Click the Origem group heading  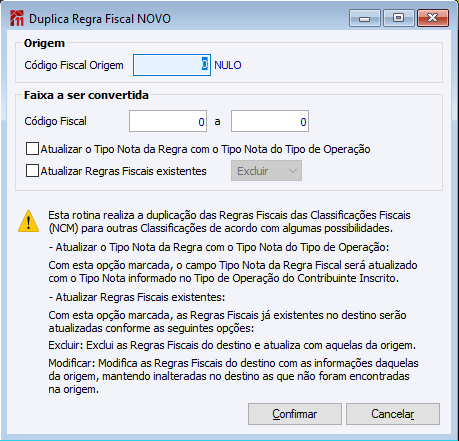[44, 43]
